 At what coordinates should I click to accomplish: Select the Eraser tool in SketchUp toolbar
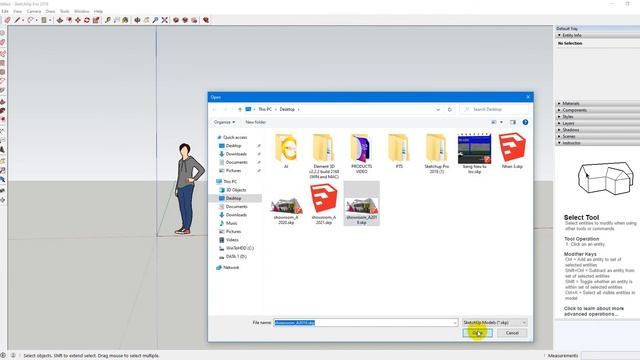(x=7, y=20)
